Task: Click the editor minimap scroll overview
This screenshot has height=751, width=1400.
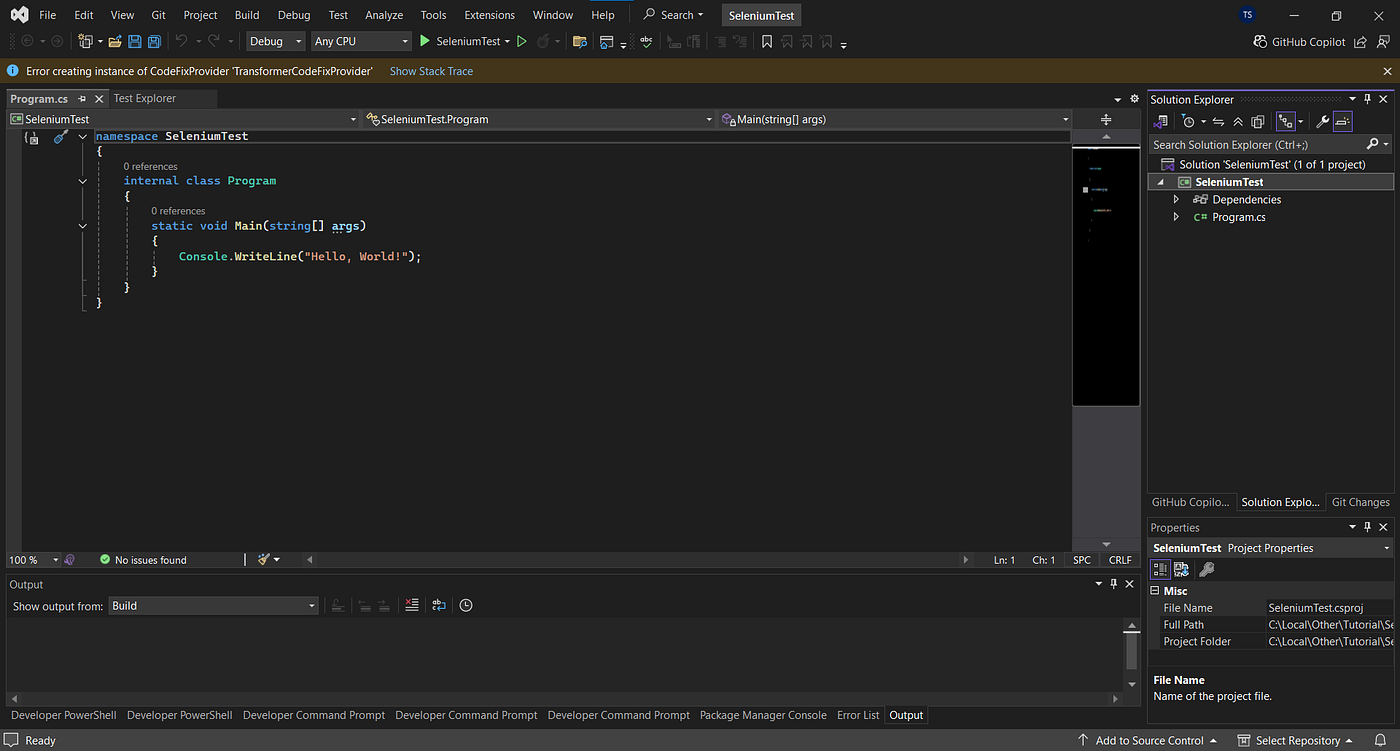Action: point(1106,276)
